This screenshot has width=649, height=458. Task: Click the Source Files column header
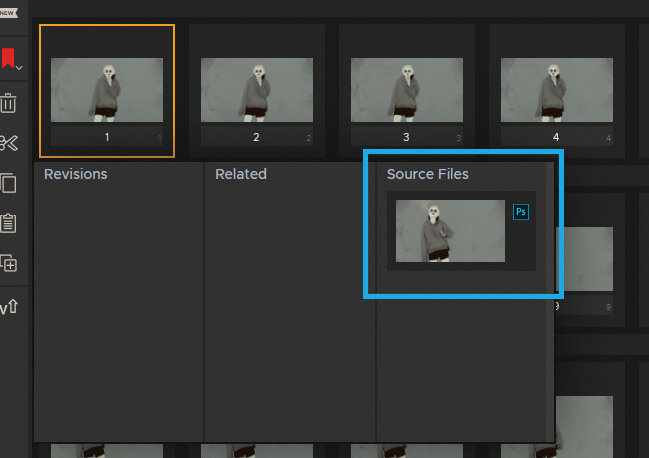(x=428, y=174)
